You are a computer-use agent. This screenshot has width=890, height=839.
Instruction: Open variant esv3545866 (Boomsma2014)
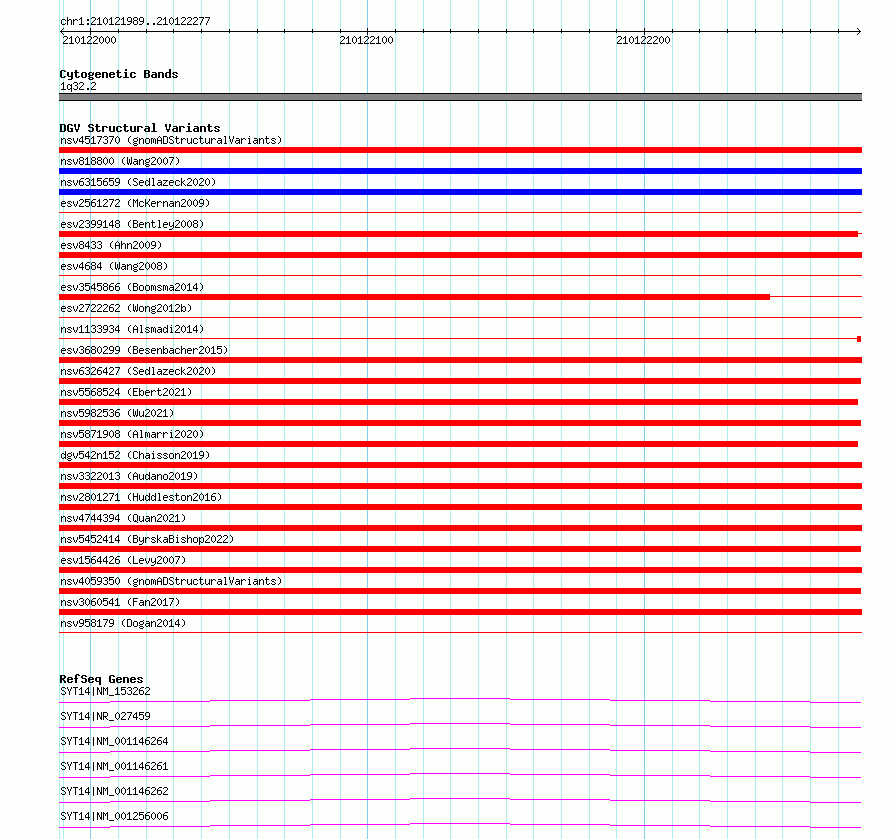(x=132, y=287)
